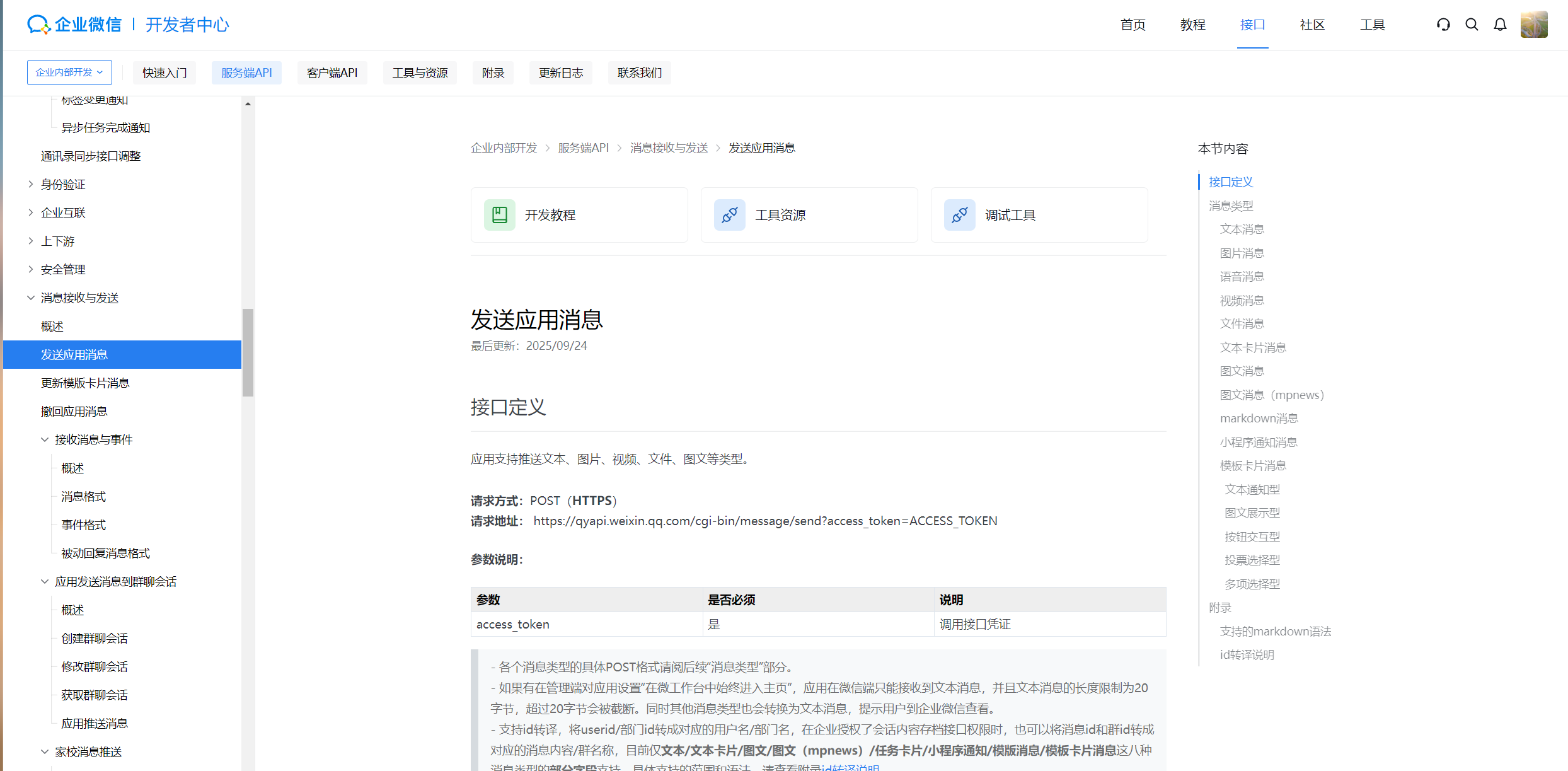Click the user avatar thumbnail
This screenshot has height=771, width=1568.
(x=1533, y=25)
